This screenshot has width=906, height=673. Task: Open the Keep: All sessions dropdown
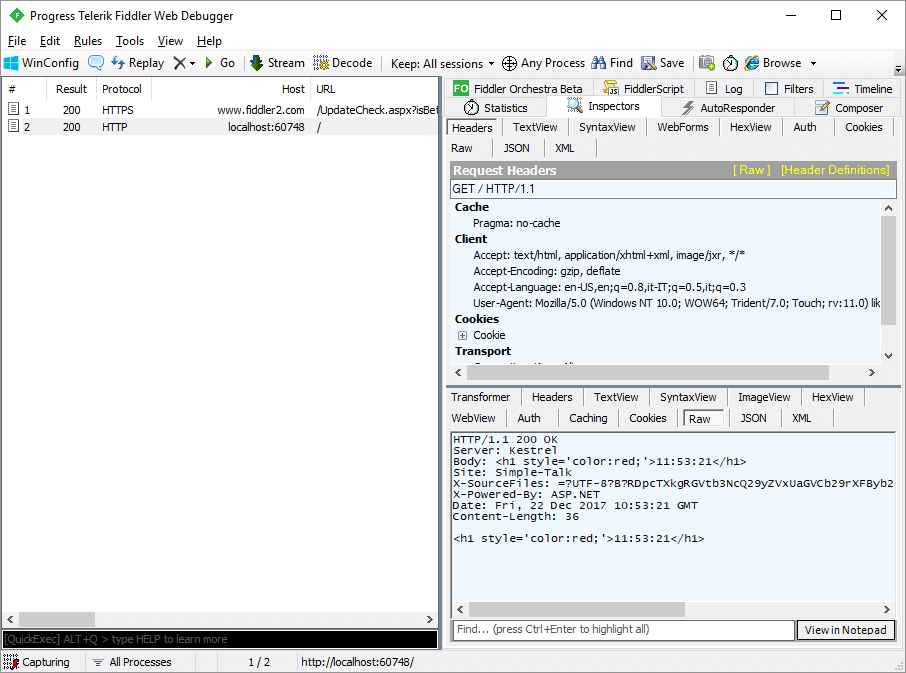[x=443, y=64]
